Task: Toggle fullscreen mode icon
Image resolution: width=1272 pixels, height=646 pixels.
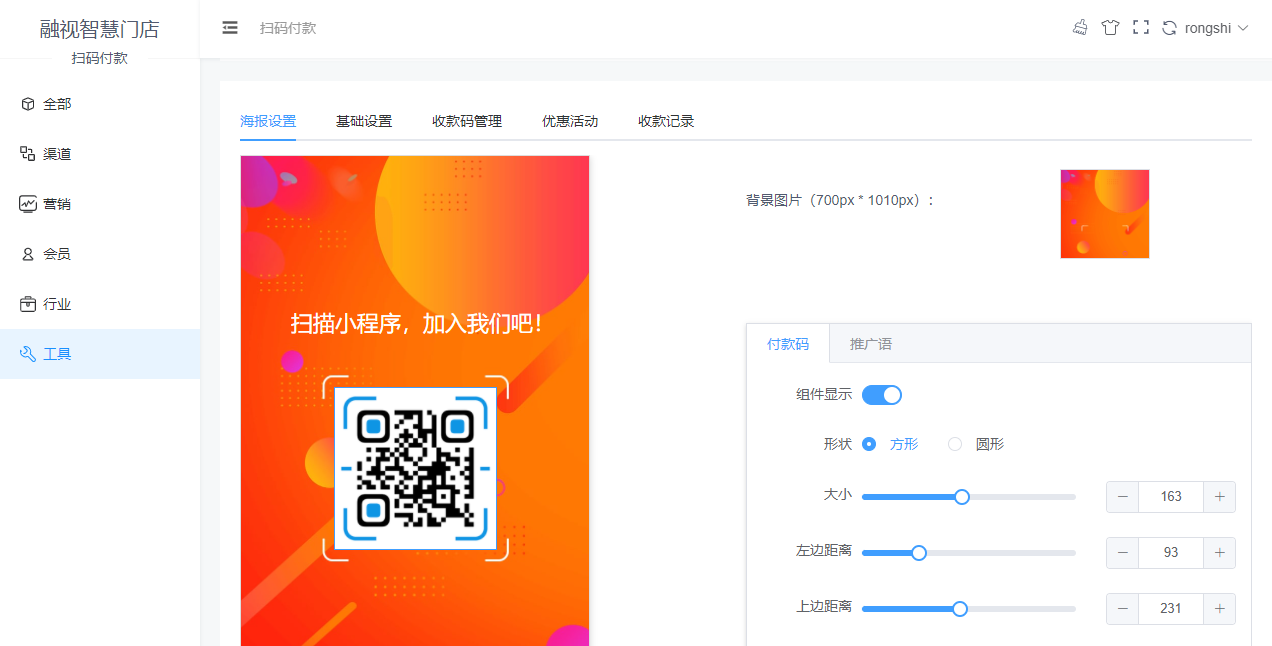Action: tap(1140, 28)
